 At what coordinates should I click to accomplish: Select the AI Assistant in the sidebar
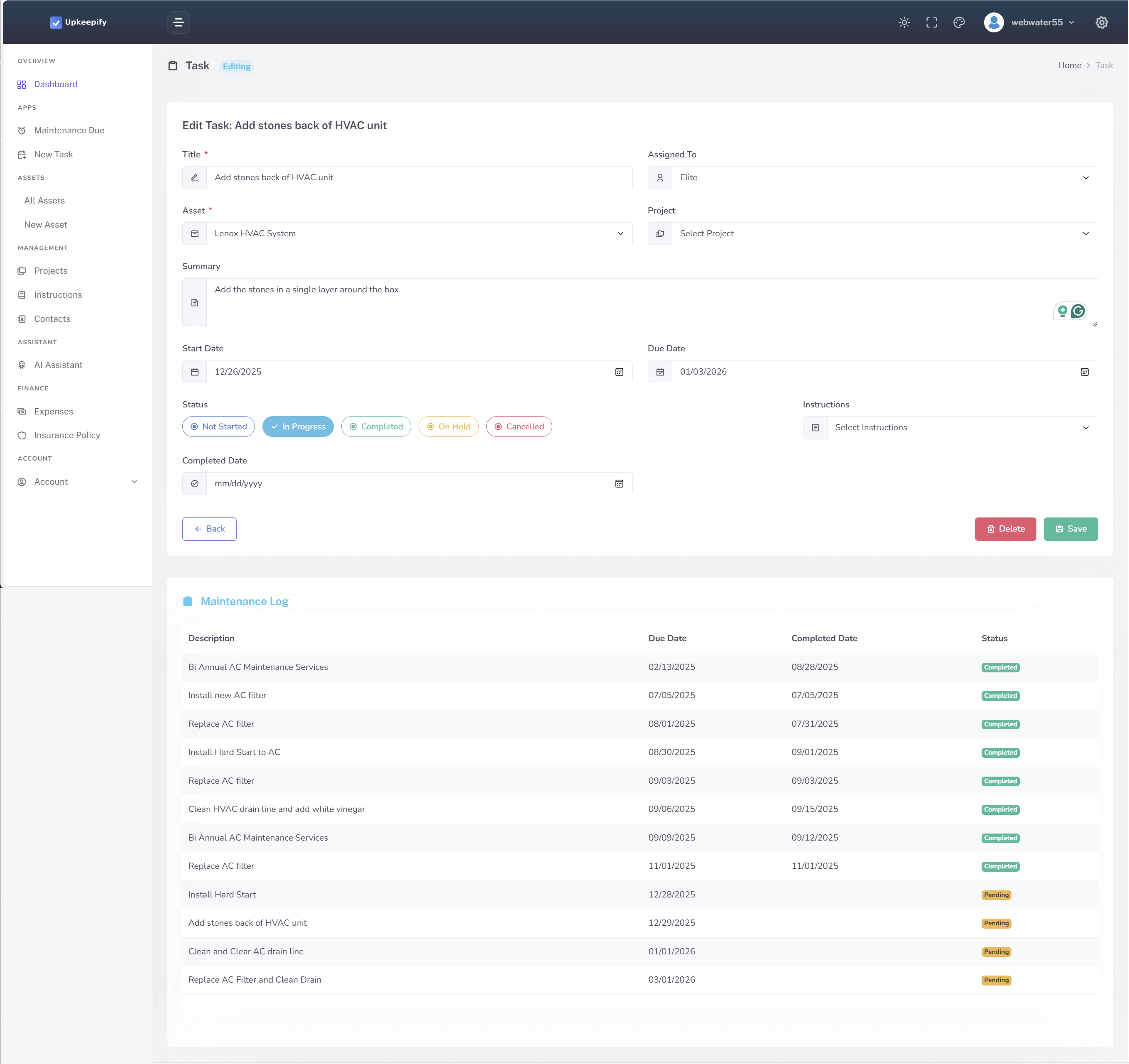tap(59, 365)
